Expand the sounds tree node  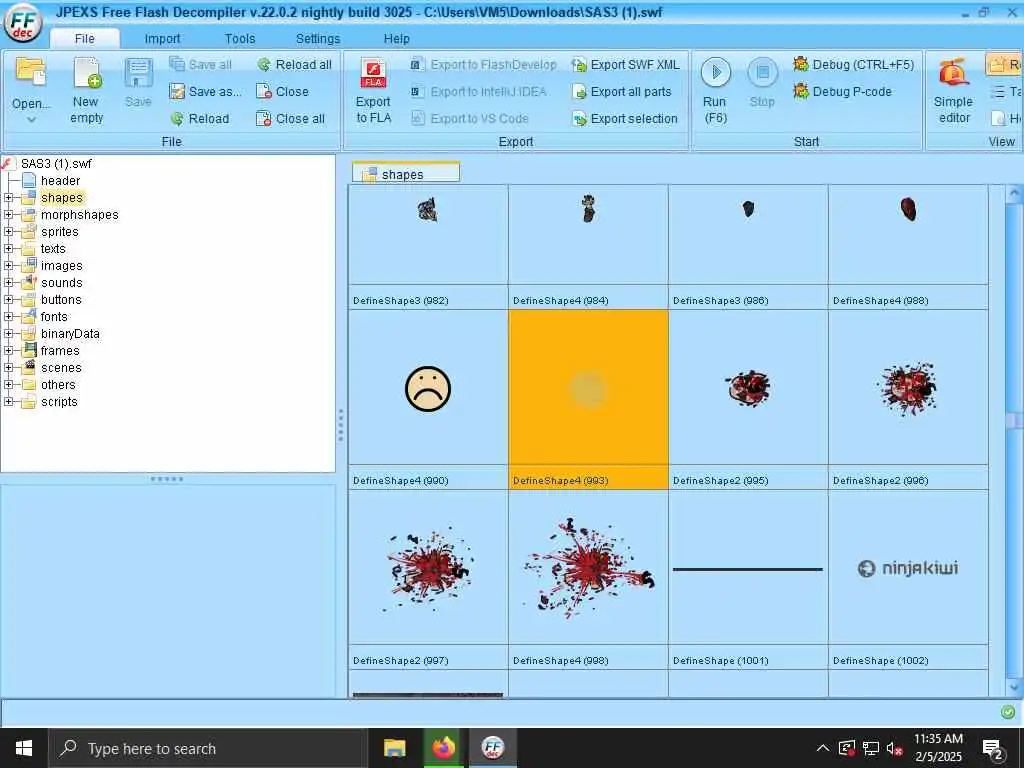coord(8,282)
